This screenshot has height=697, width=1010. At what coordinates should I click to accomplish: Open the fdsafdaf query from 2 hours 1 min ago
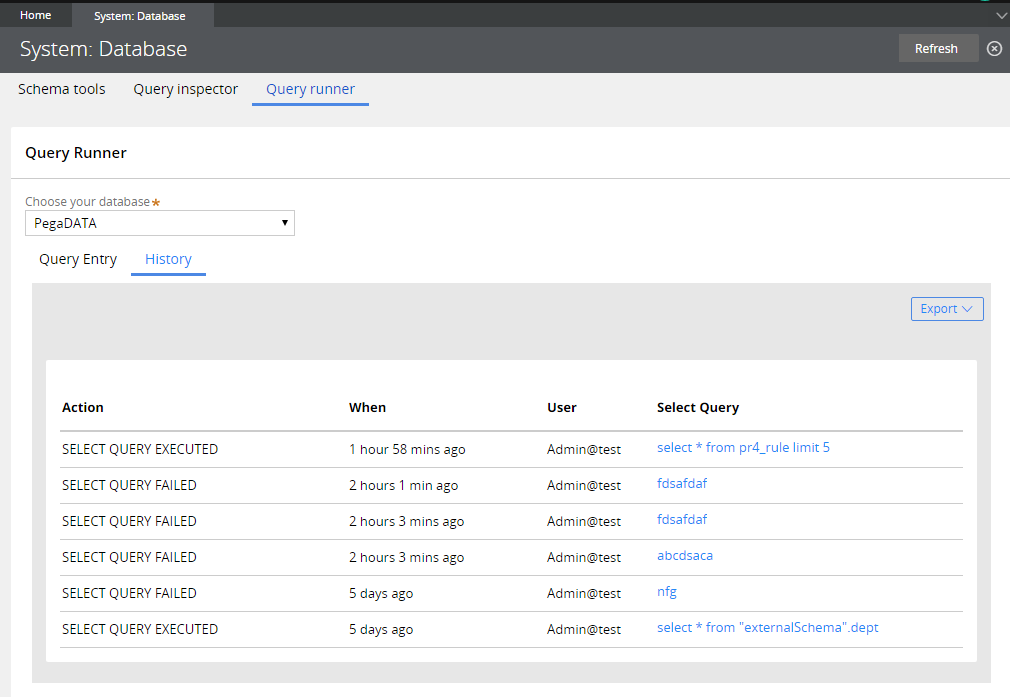click(682, 483)
